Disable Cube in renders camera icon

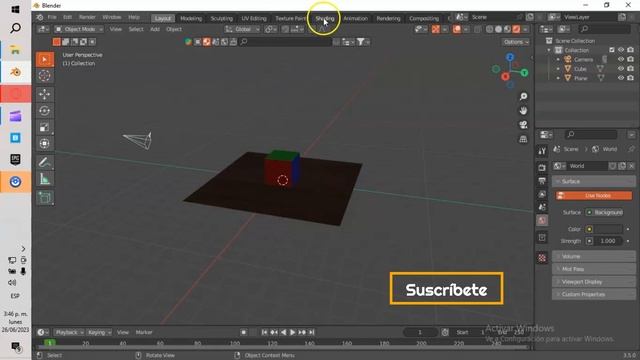coord(631,69)
